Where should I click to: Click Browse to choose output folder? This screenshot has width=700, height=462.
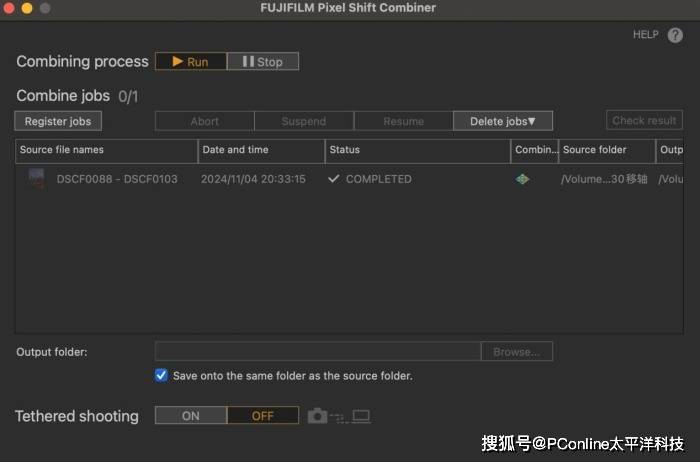516,352
